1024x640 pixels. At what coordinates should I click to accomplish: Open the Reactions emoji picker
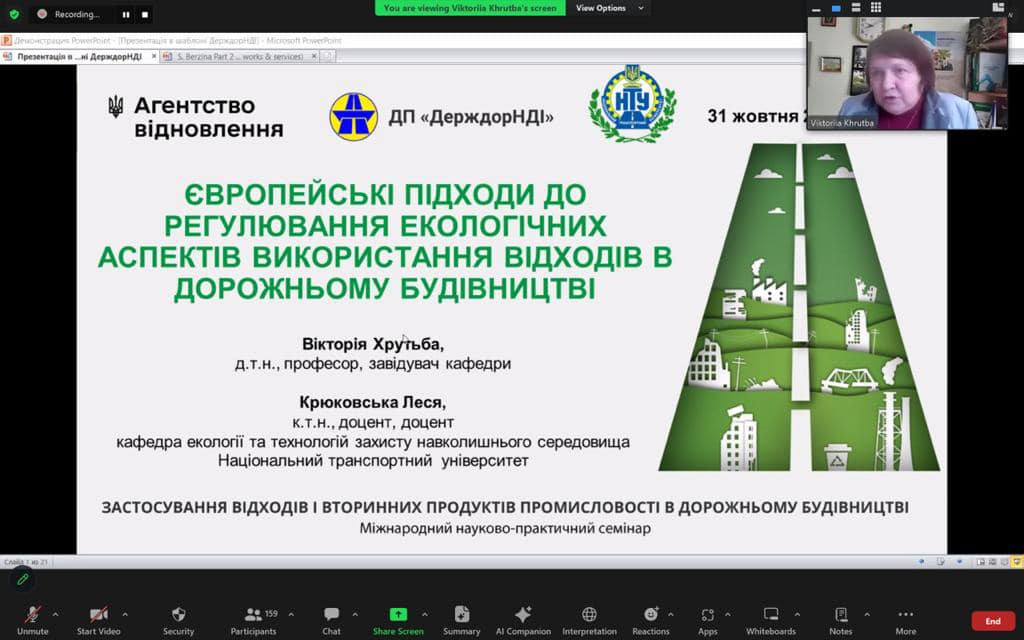(x=650, y=615)
